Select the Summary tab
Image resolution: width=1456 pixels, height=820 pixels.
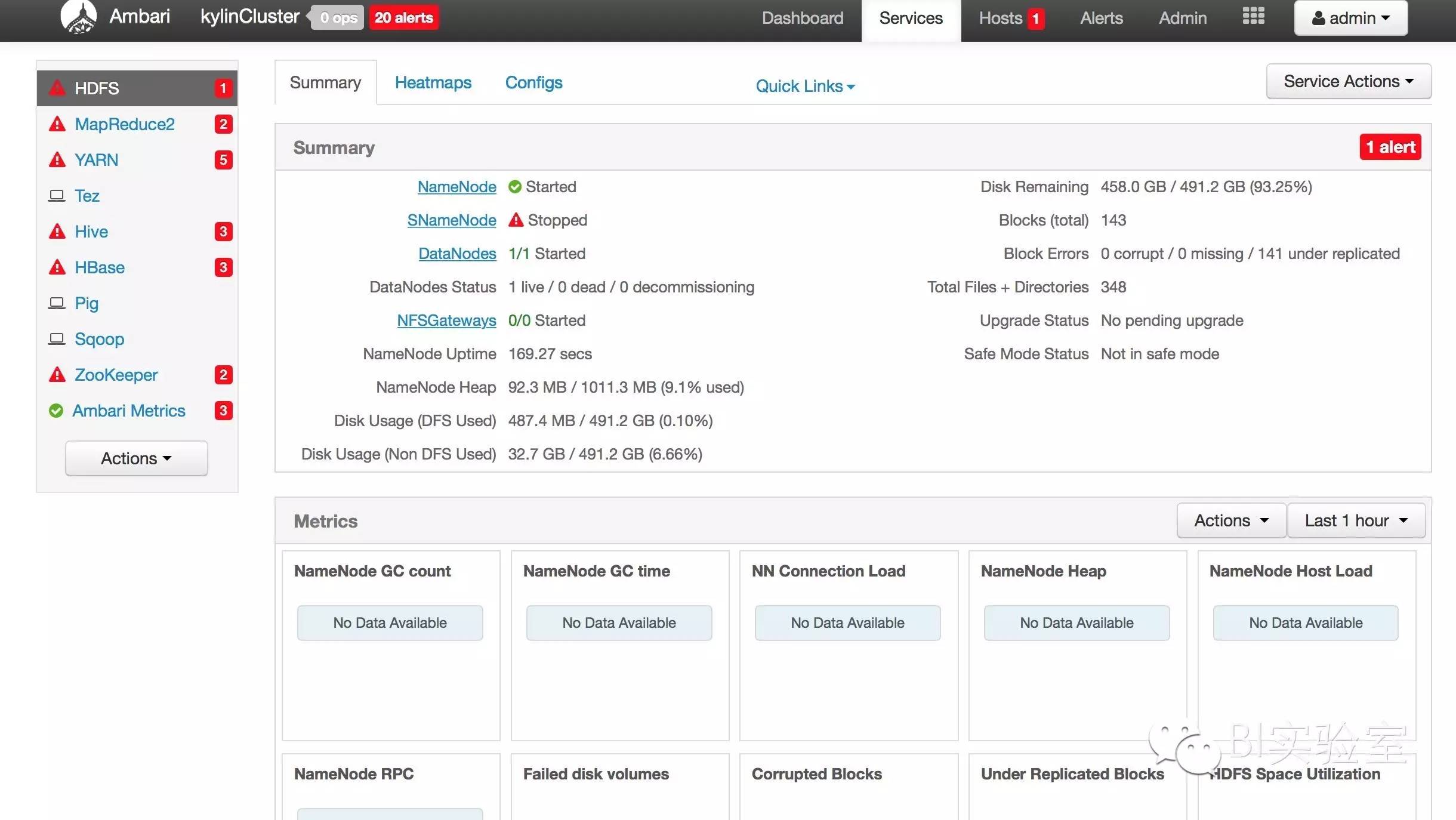point(325,82)
